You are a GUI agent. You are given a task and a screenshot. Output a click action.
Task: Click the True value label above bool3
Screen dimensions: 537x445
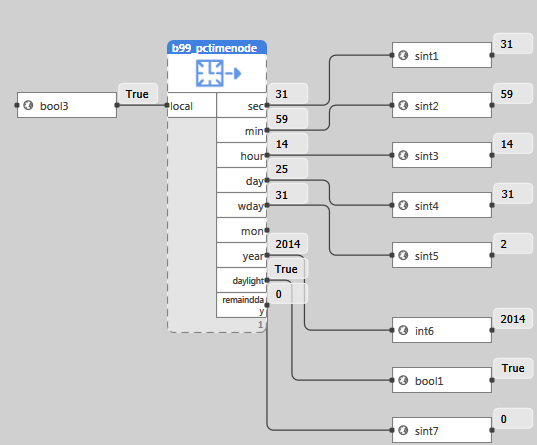(x=138, y=94)
